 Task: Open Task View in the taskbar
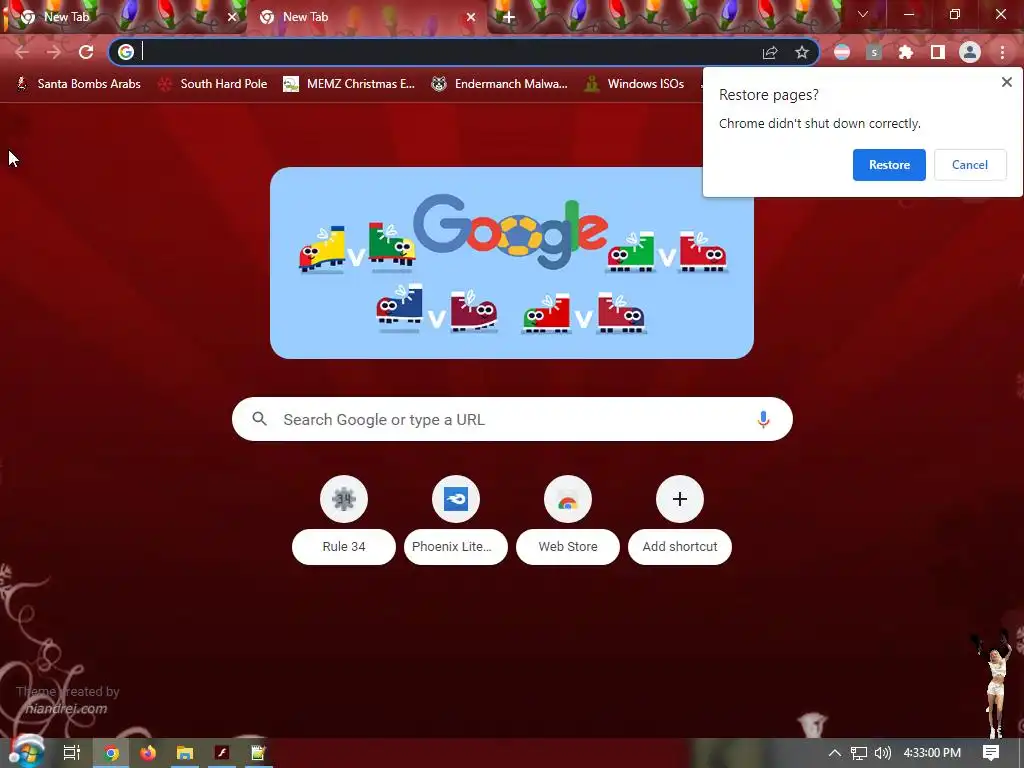click(71, 753)
